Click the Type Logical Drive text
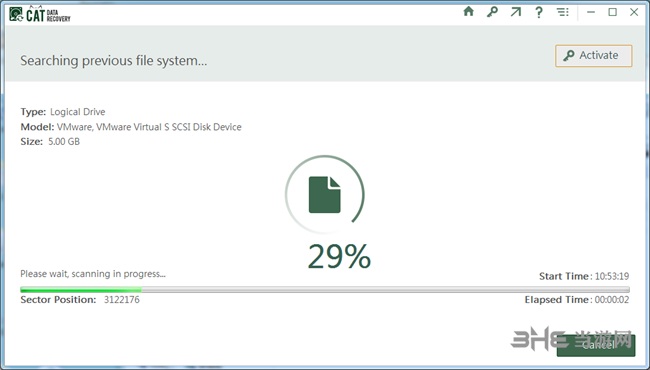Image resolution: width=650 pixels, height=370 pixels. pyautogui.click(x=63, y=112)
